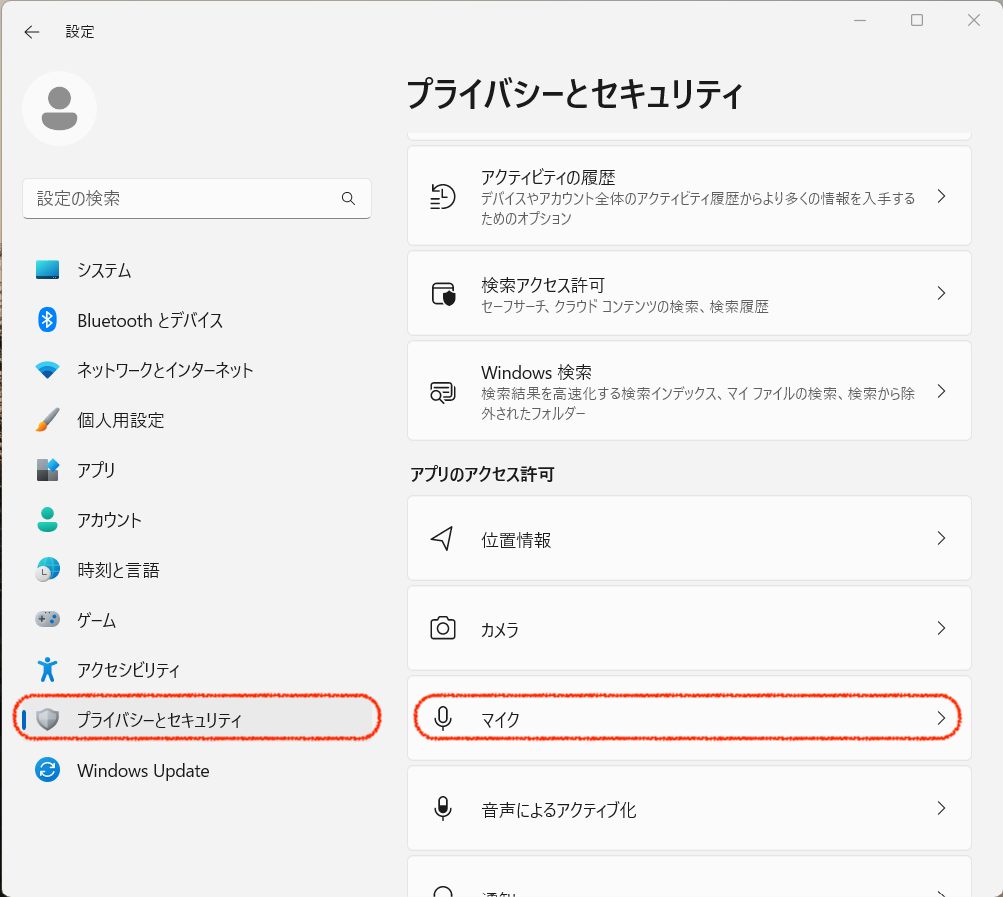Close the Settings window
Viewport: 1003px width, 897px height.
coord(974,20)
